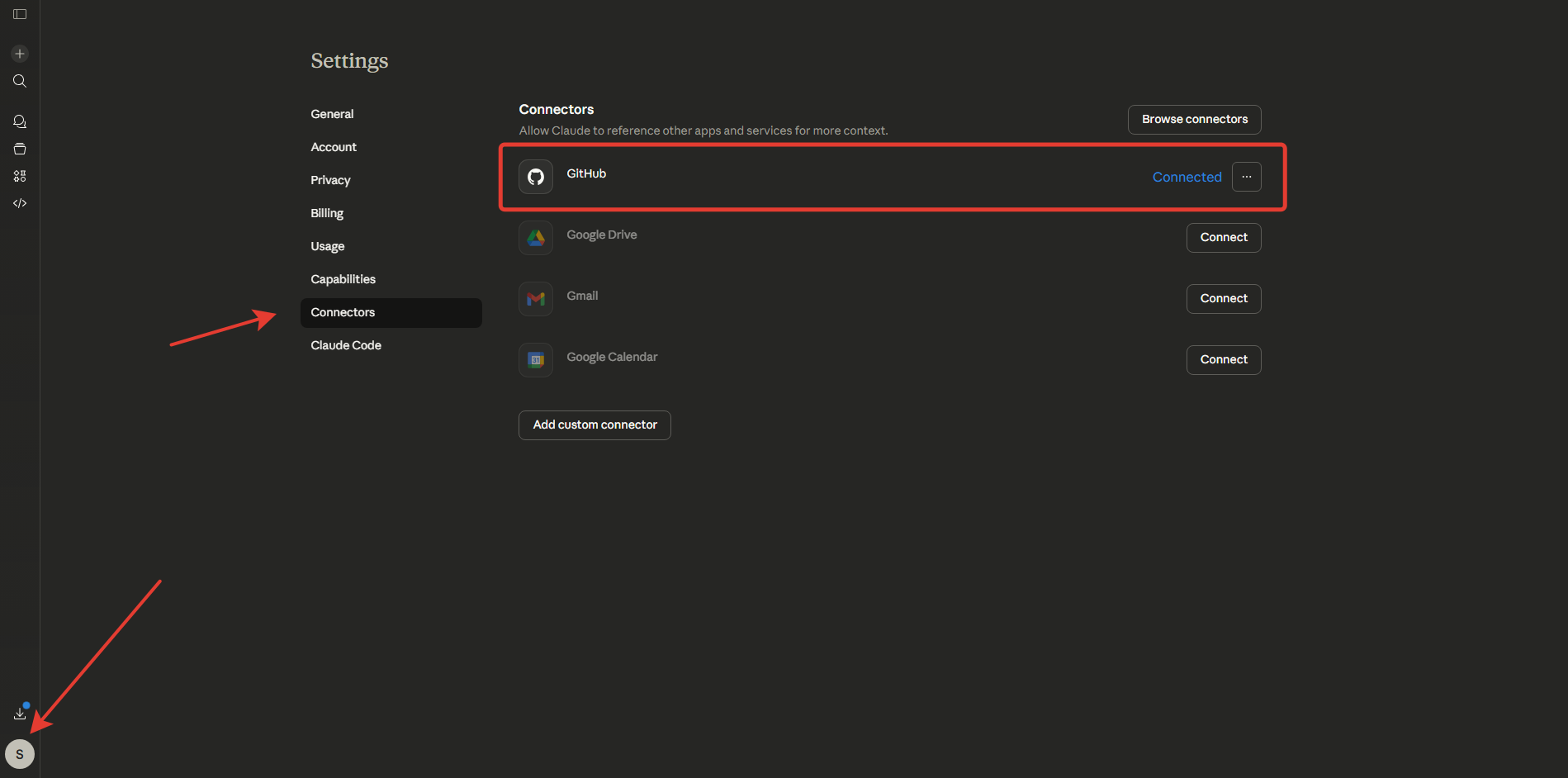Open the Code icon in sidebar
The width and height of the screenshot is (1568, 778).
20,203
